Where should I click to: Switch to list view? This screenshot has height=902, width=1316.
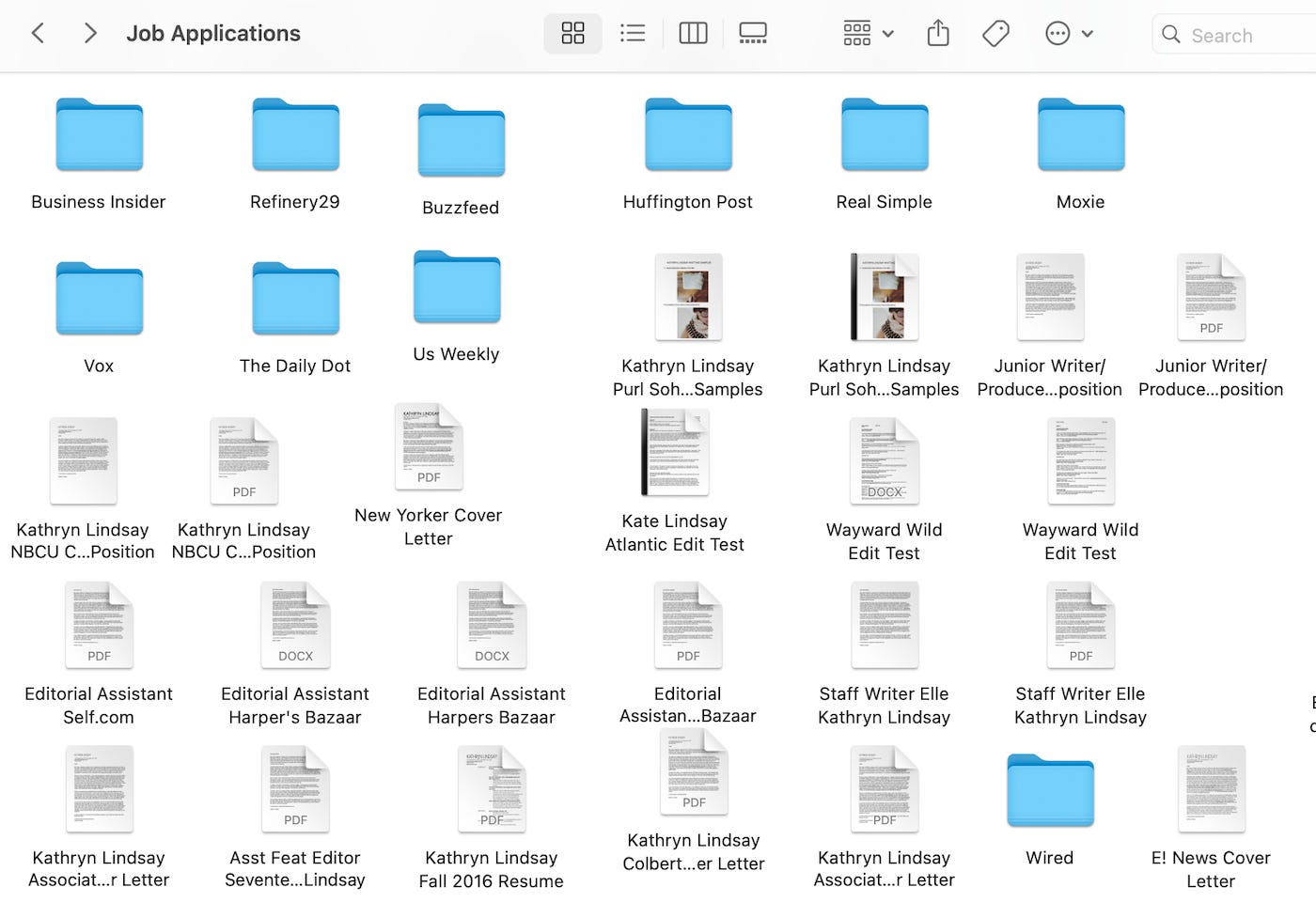click(633, 34)
